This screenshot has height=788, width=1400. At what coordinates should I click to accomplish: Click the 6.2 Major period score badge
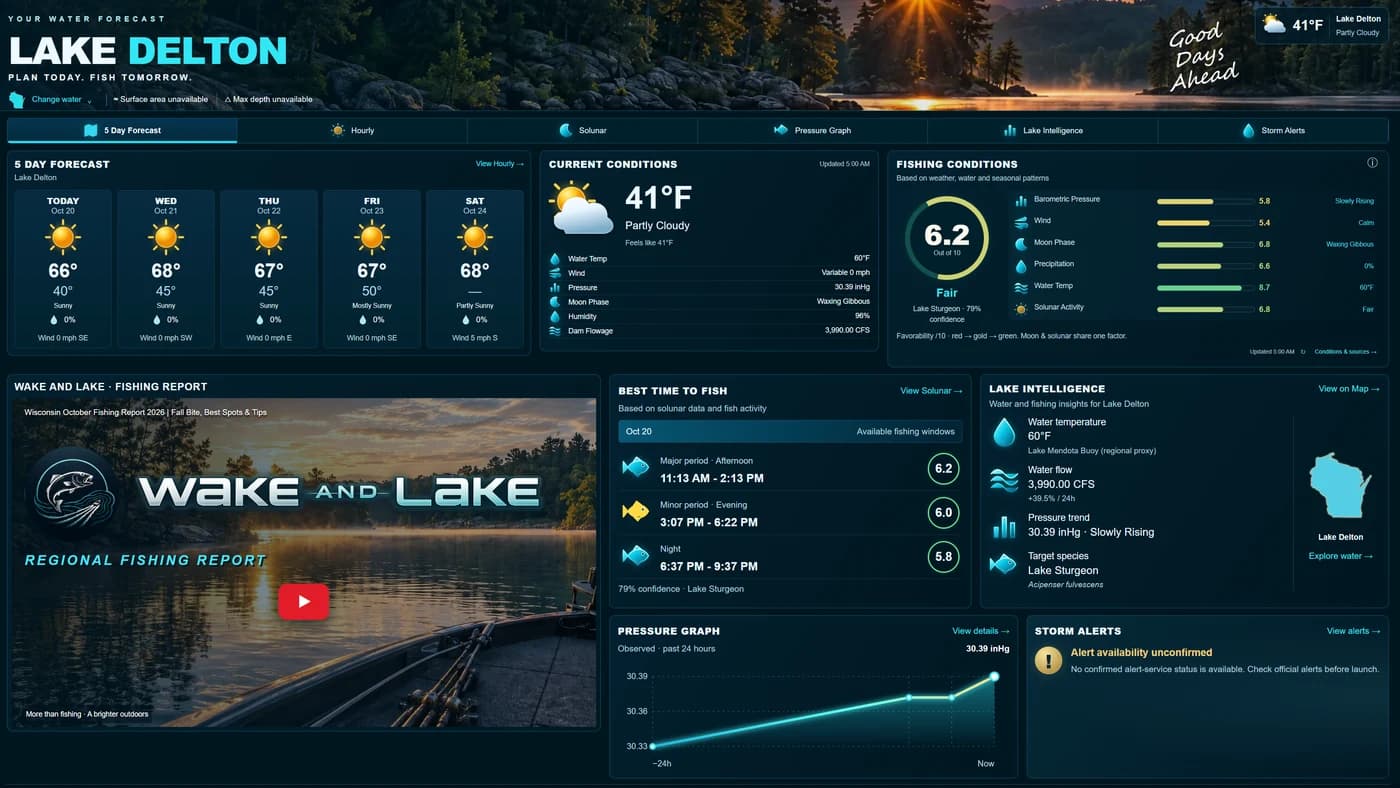(943, 469)
